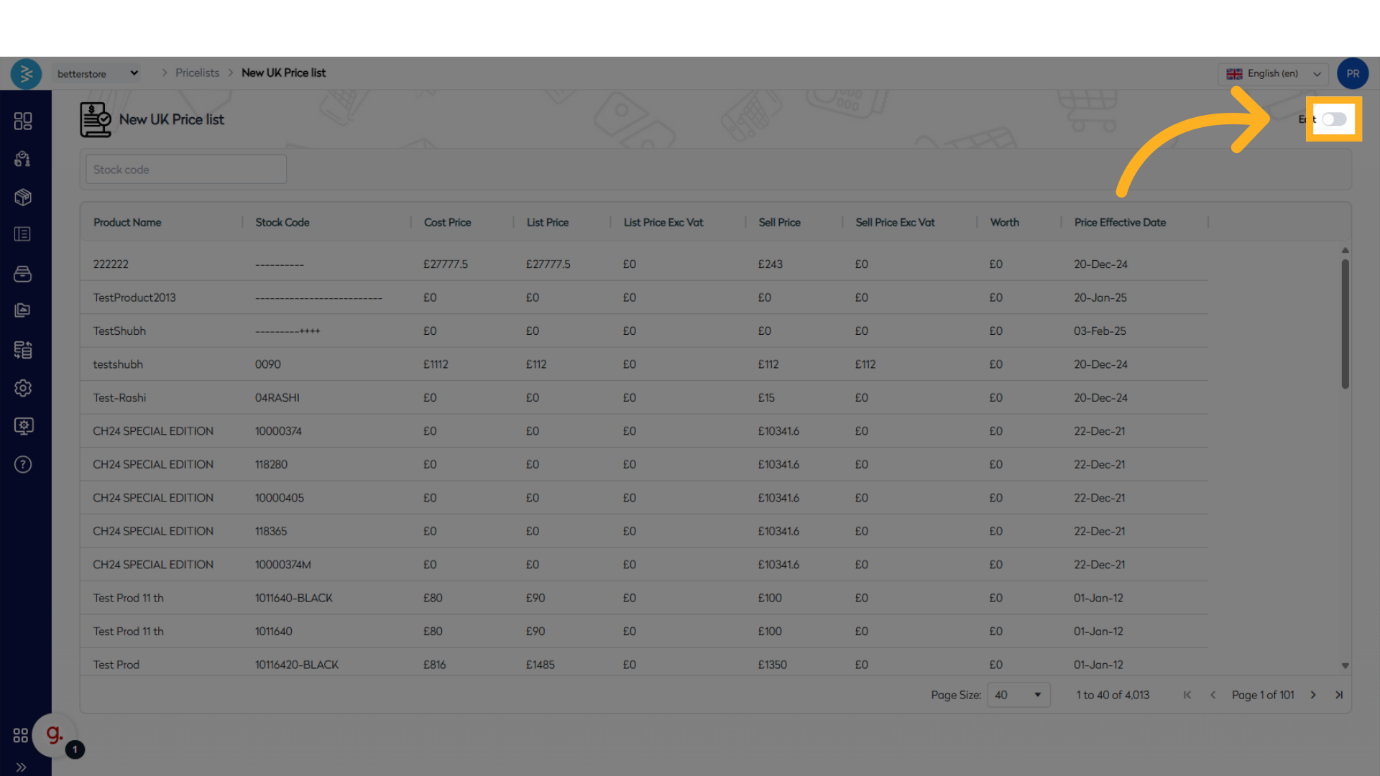Viewport: 1380px width, 776px height.
Task: Open the dashboard grid icon in sidebar
Action: coord(23,121)
